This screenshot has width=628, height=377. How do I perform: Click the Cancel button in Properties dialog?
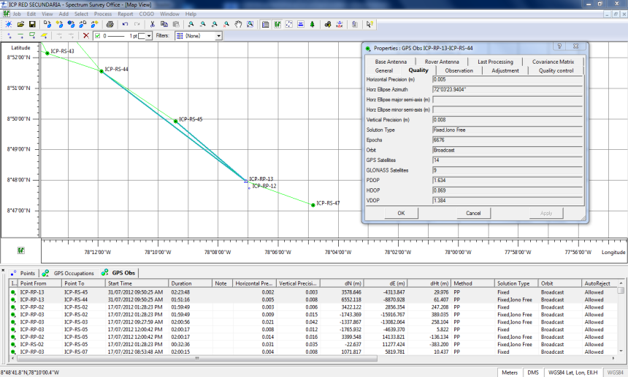coord(473,213)
